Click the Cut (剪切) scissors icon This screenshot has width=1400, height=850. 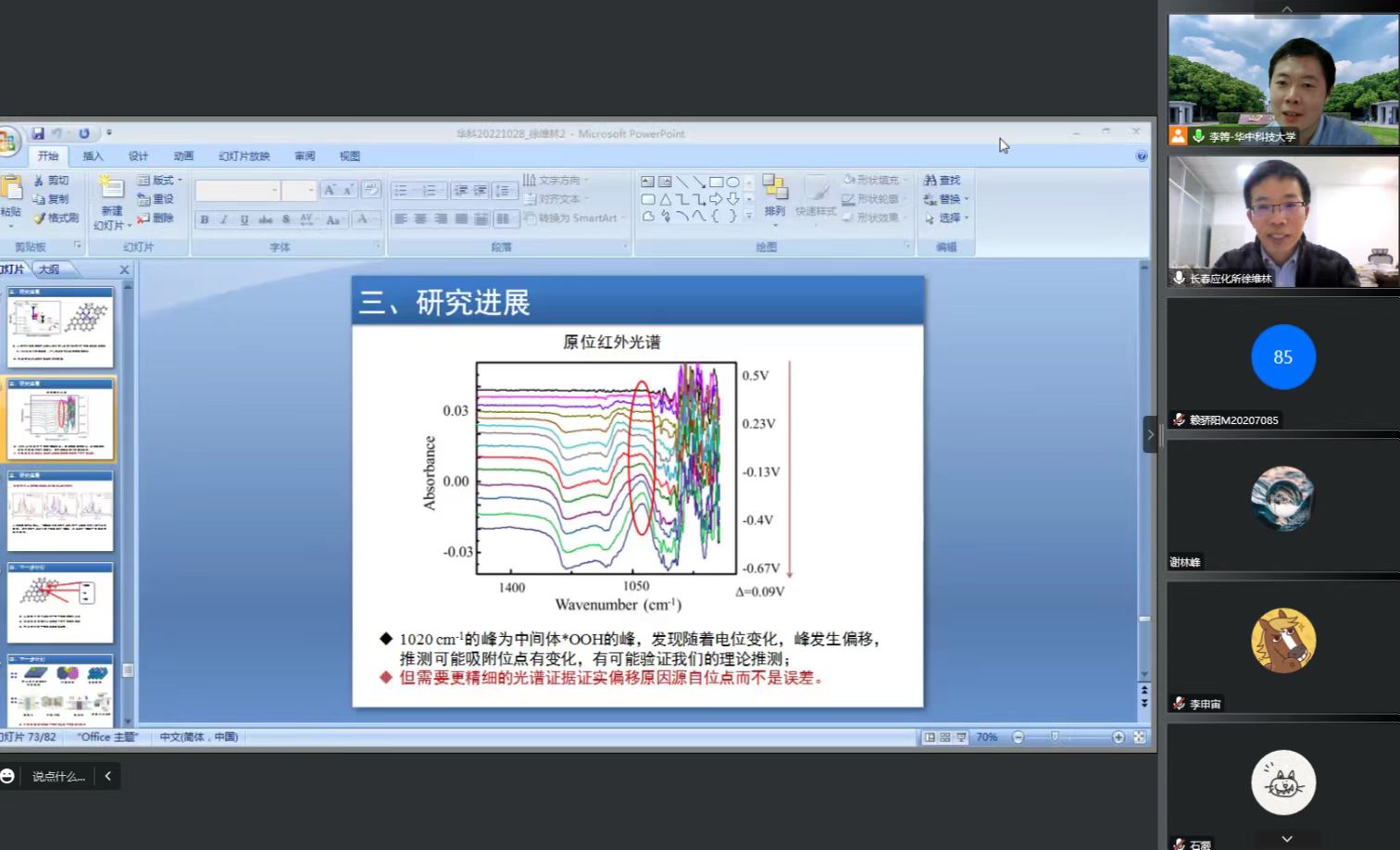point(39,181)
